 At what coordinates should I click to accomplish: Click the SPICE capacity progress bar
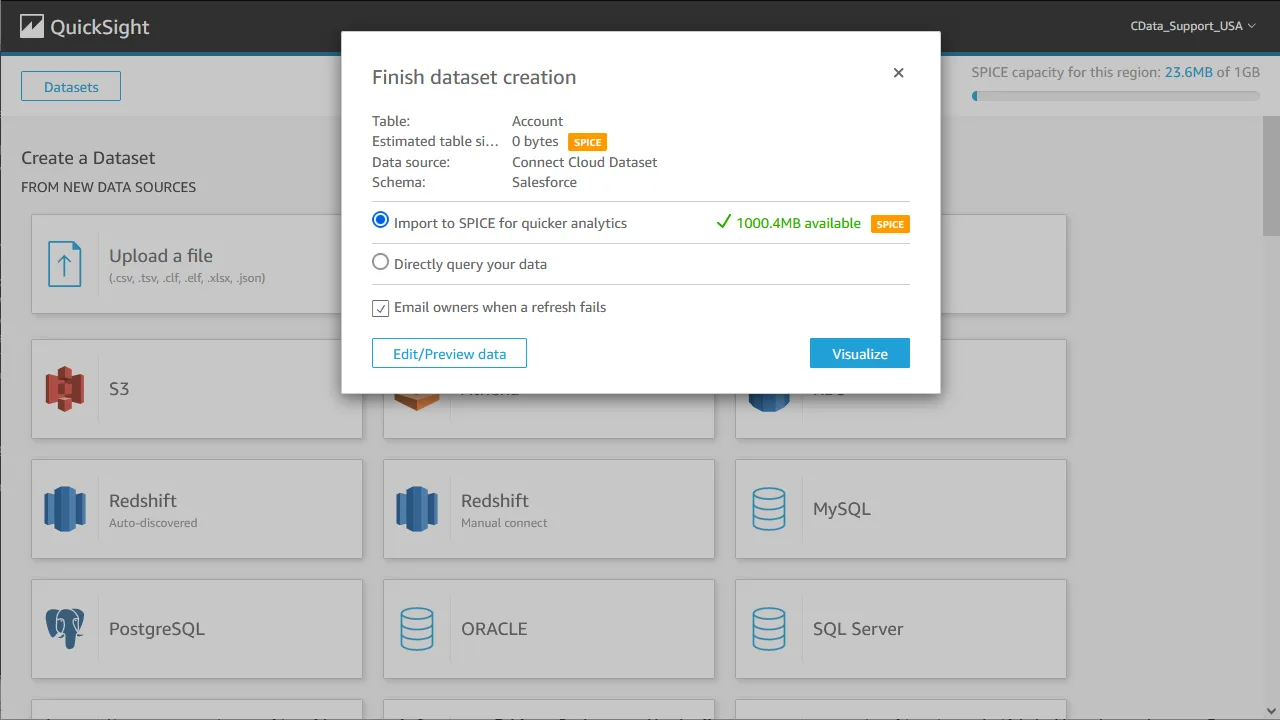click(1115, 96)
